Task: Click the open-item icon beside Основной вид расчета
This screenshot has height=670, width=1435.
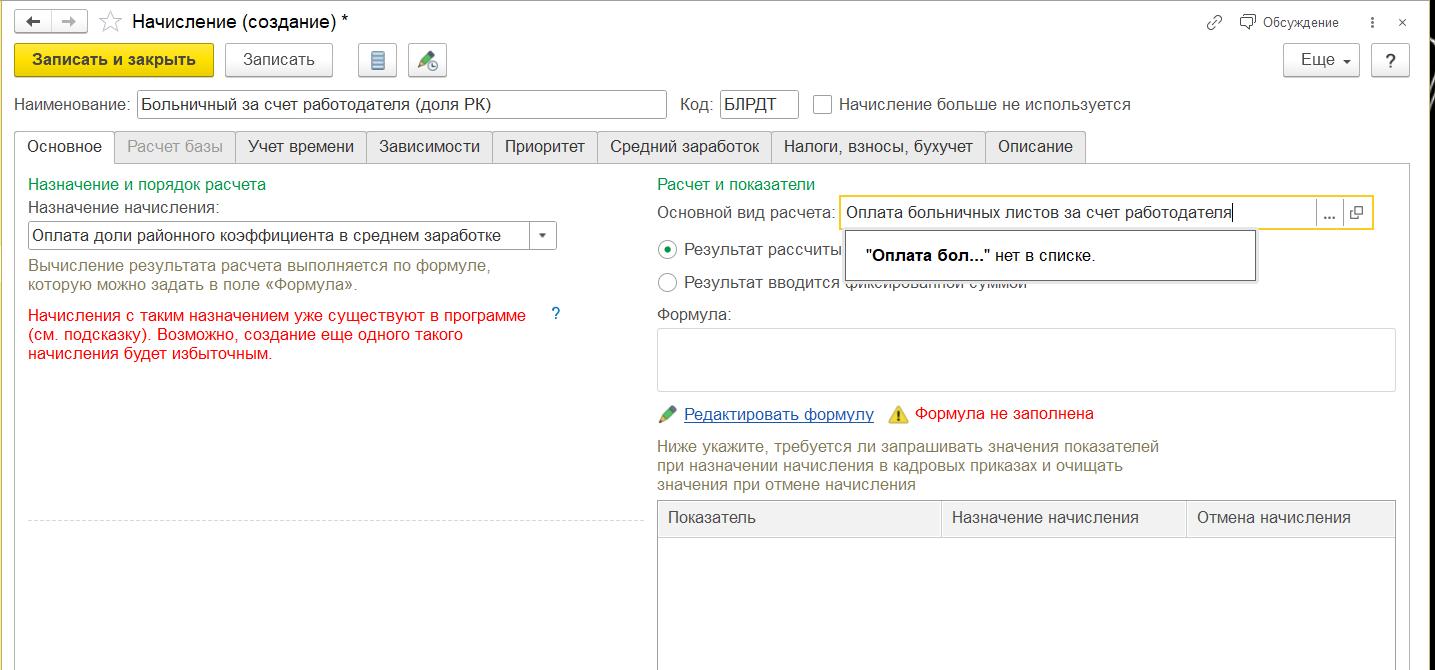Action: point(1357,213)
